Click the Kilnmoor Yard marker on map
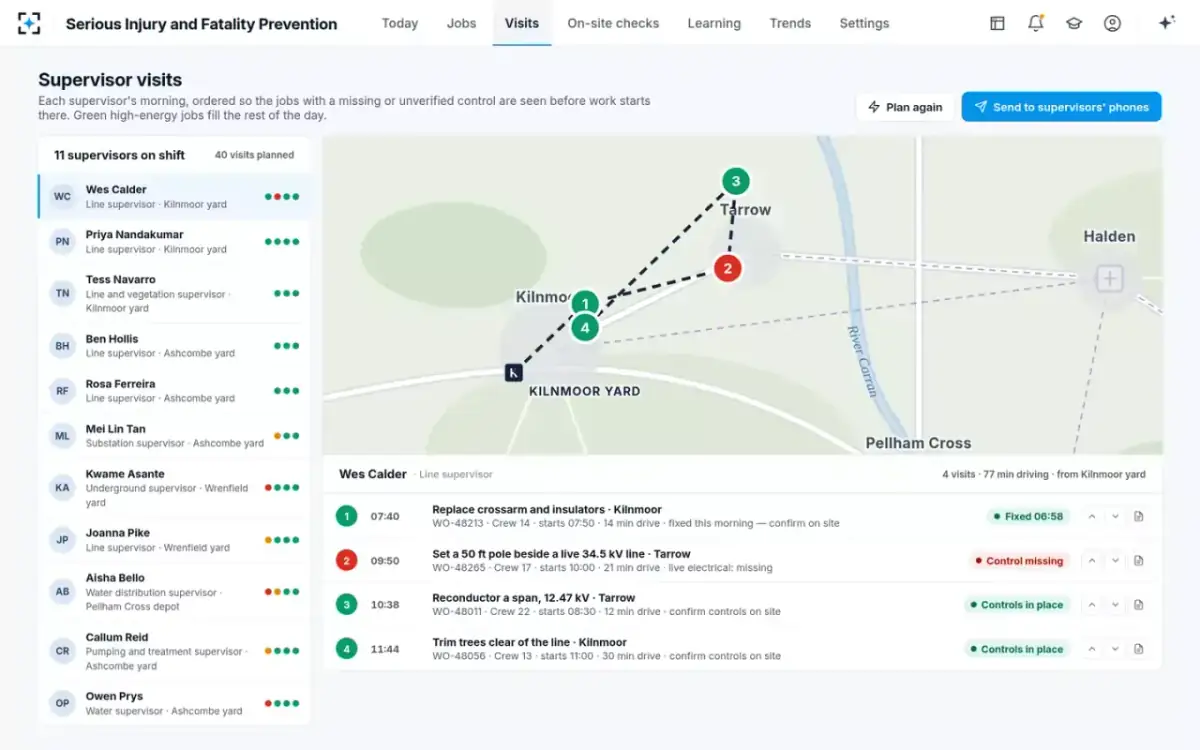 [x=513, y=373]
